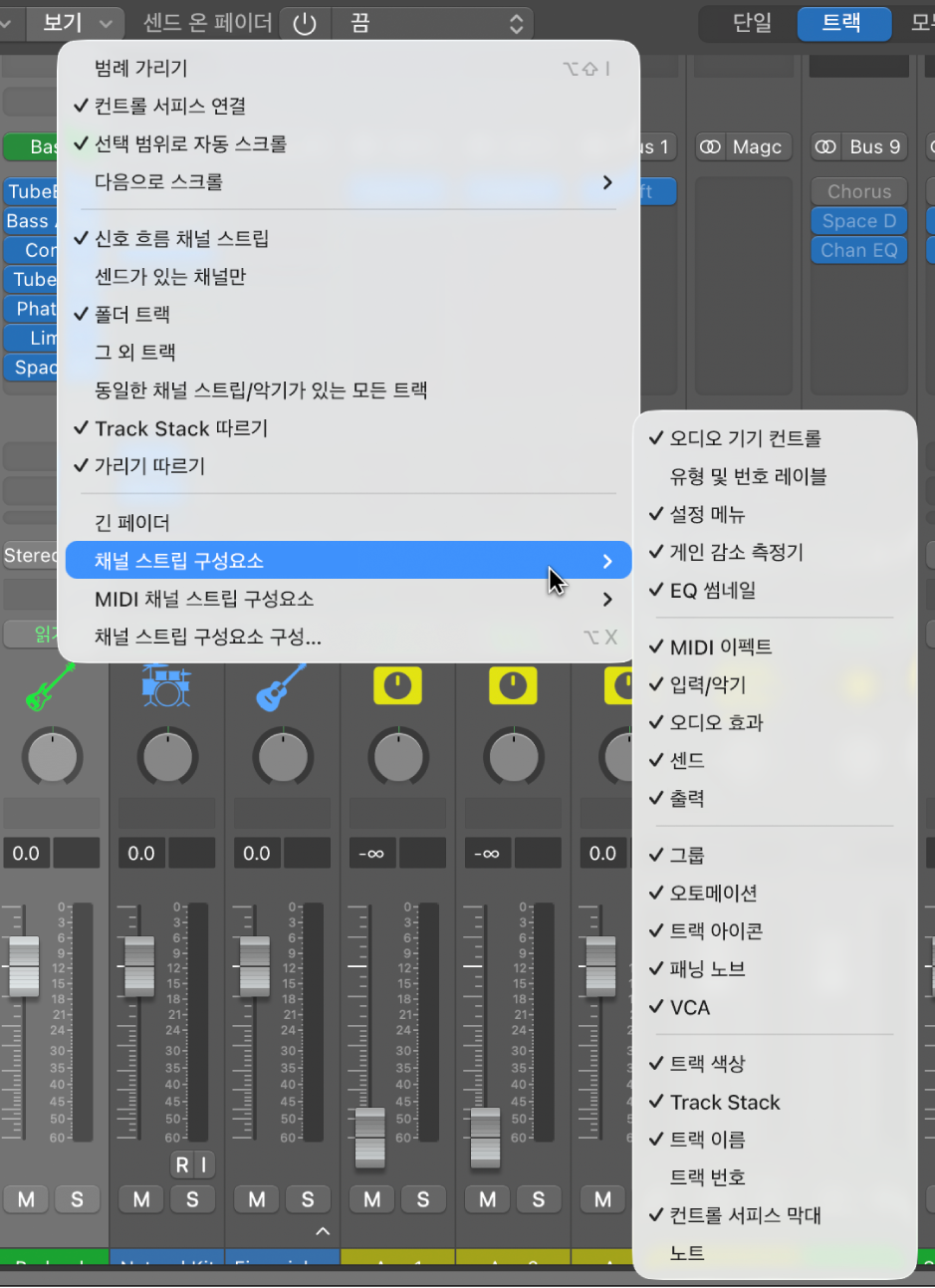Viewport: 935px width, 1288px height.
Task: Click the blue acoustic guitar track icon
Action: click(x=281, y=686)
